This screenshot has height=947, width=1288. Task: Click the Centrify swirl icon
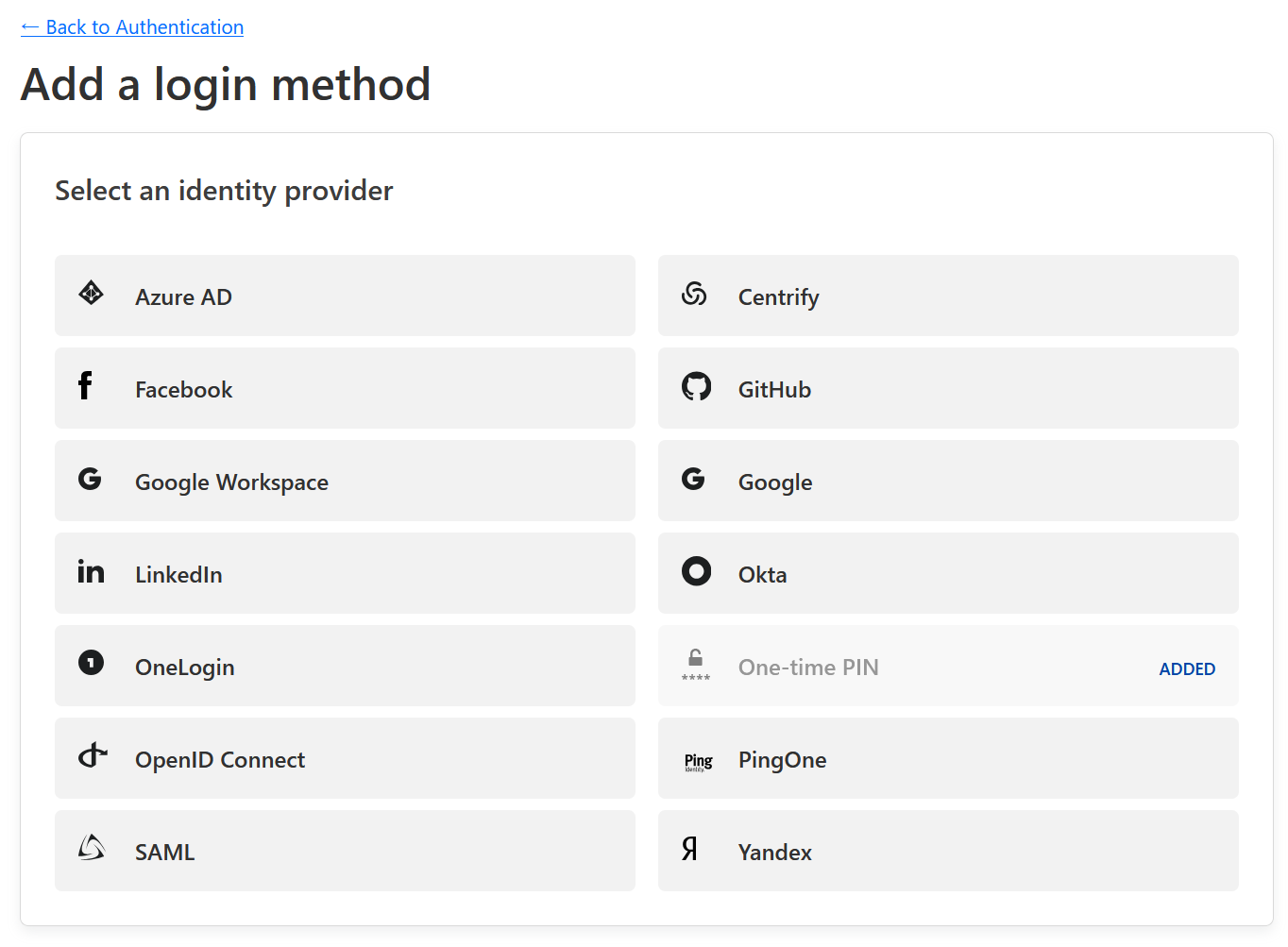[694, 295]
